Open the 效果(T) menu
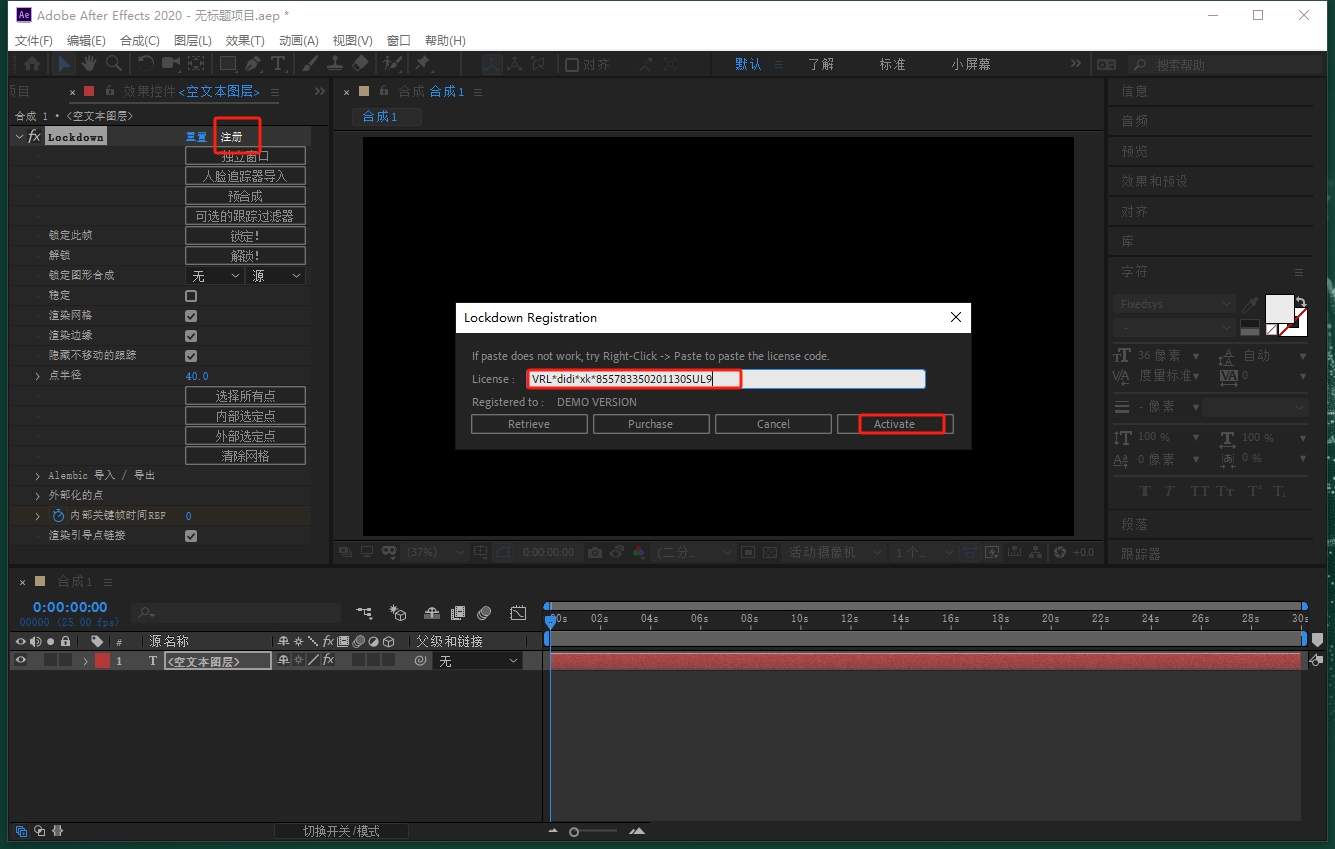1335x849 pixels. [245, 40]
